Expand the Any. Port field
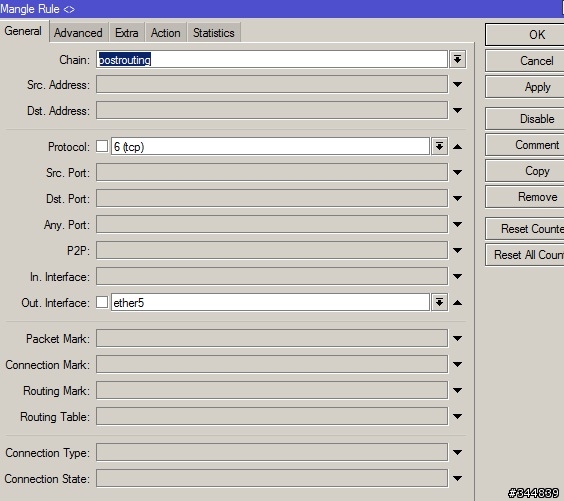 tap(457, 224)
